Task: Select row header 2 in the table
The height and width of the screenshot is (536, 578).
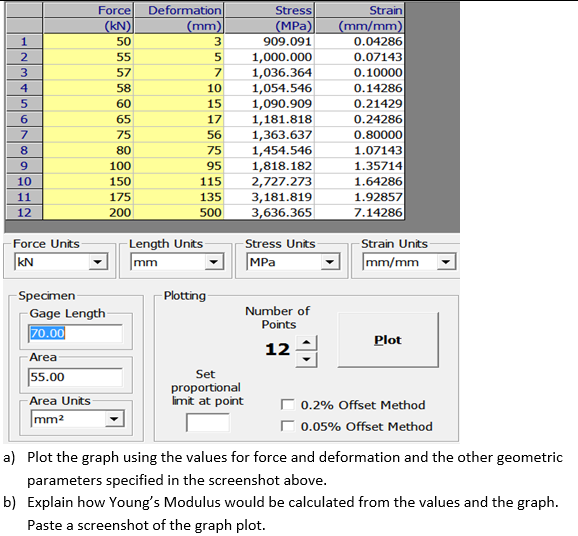Action: coord(24,57)
